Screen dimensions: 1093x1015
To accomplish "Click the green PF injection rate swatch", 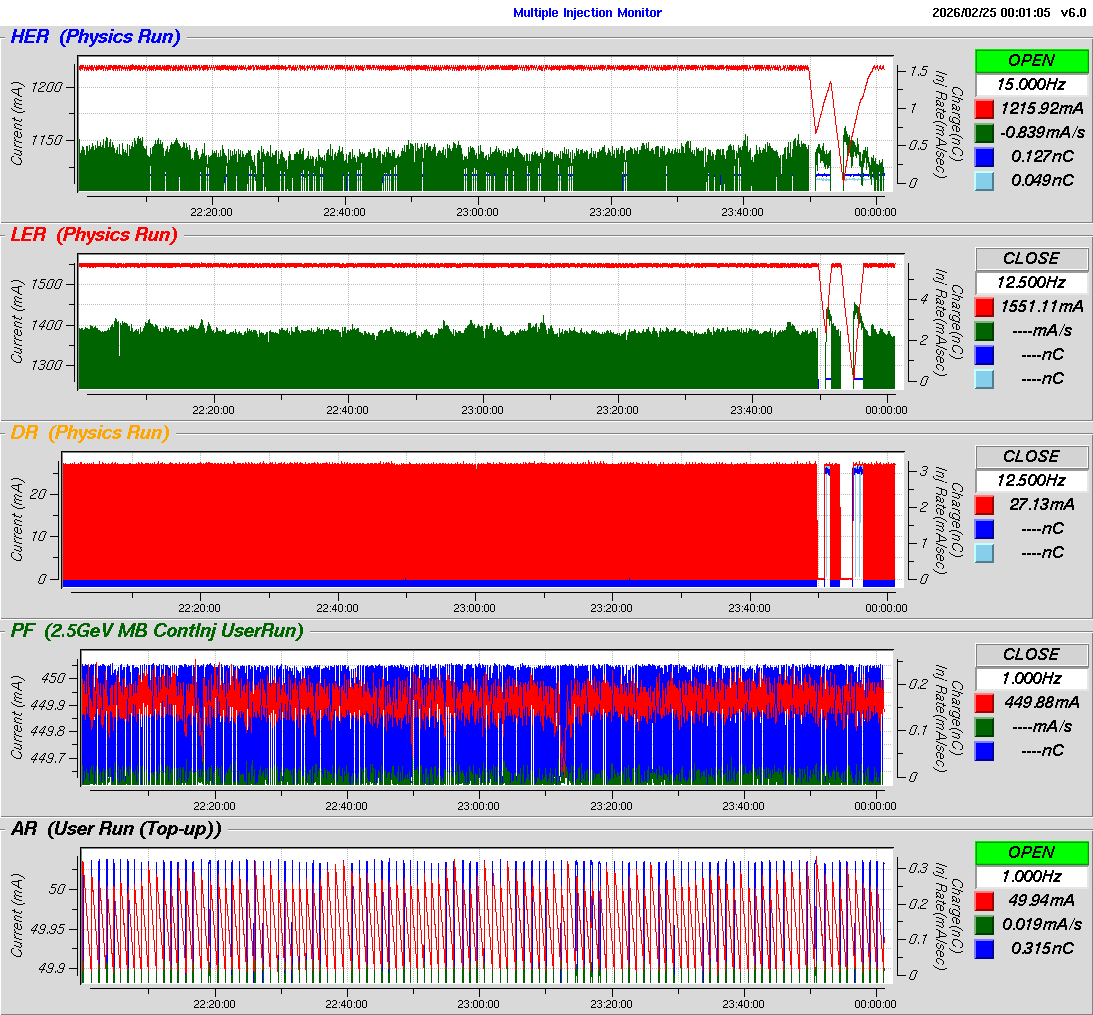I will point(985,726).
